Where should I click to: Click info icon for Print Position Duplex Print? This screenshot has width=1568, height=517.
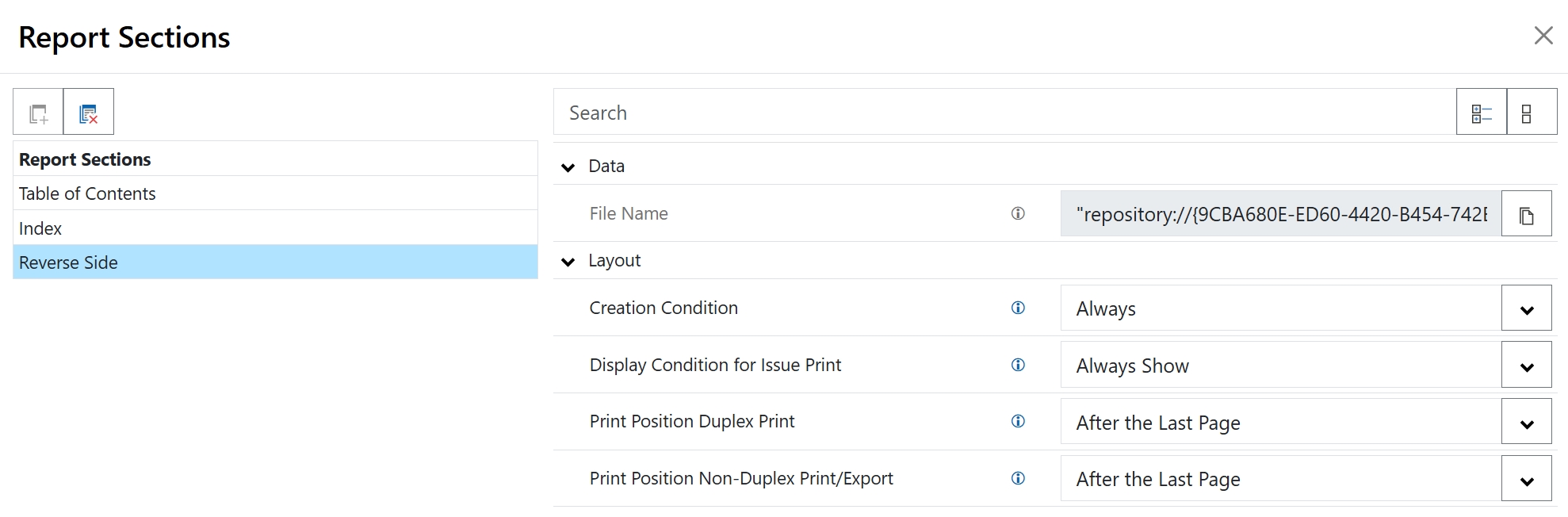pyautogui.click(x=1018, y=421)
